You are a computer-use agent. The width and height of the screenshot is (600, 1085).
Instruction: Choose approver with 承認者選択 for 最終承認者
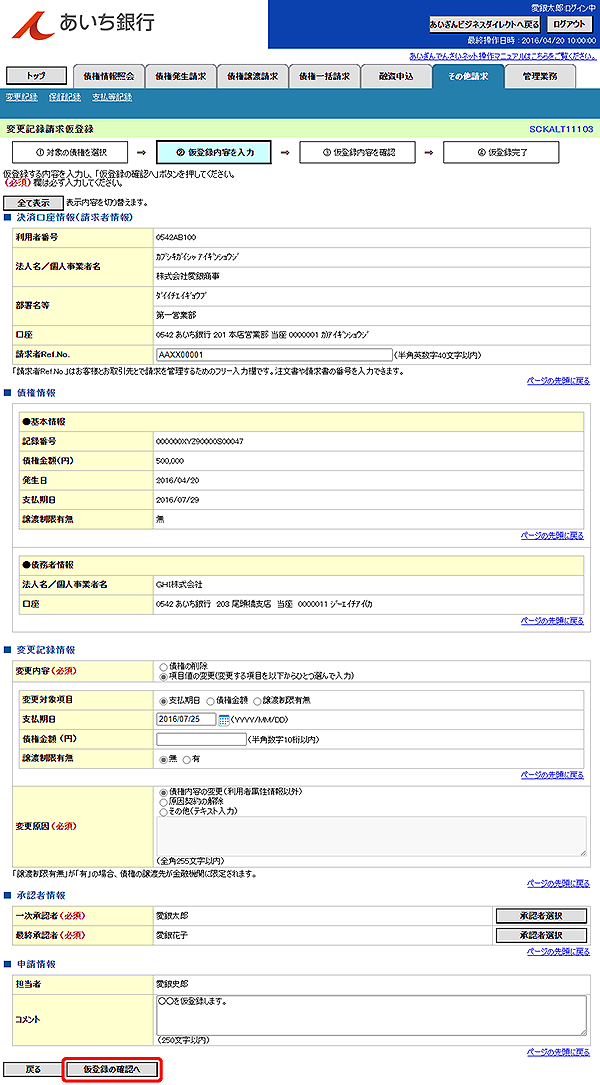pos(541,935)
